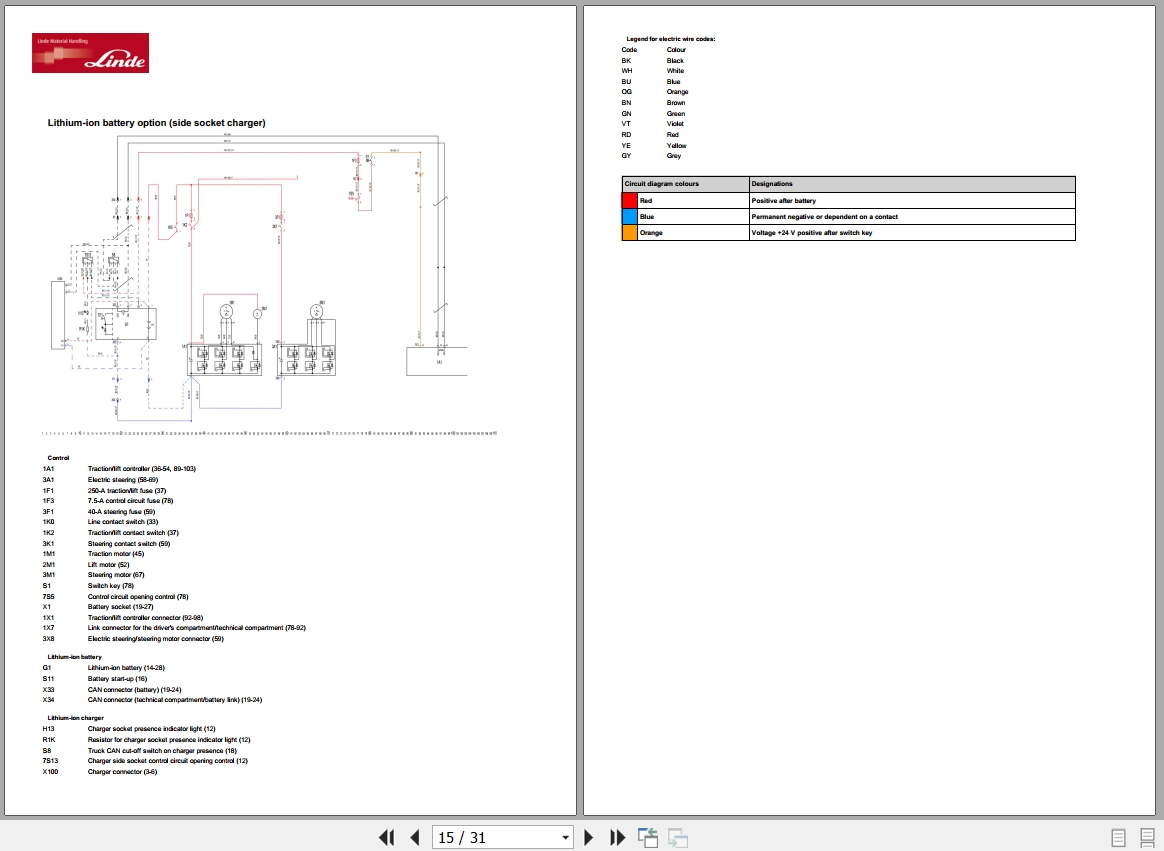
Task: Click the 'Steering motor (67)' line
Action: tap(116, 575)
